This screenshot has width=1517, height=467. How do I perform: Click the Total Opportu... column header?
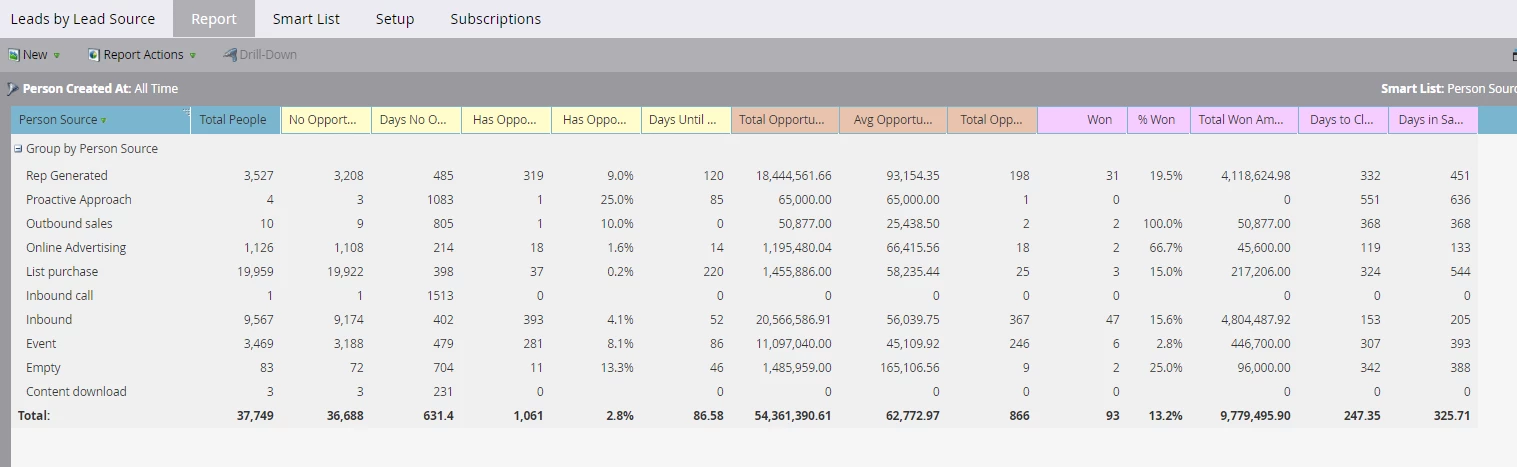[x=785, y=120]
